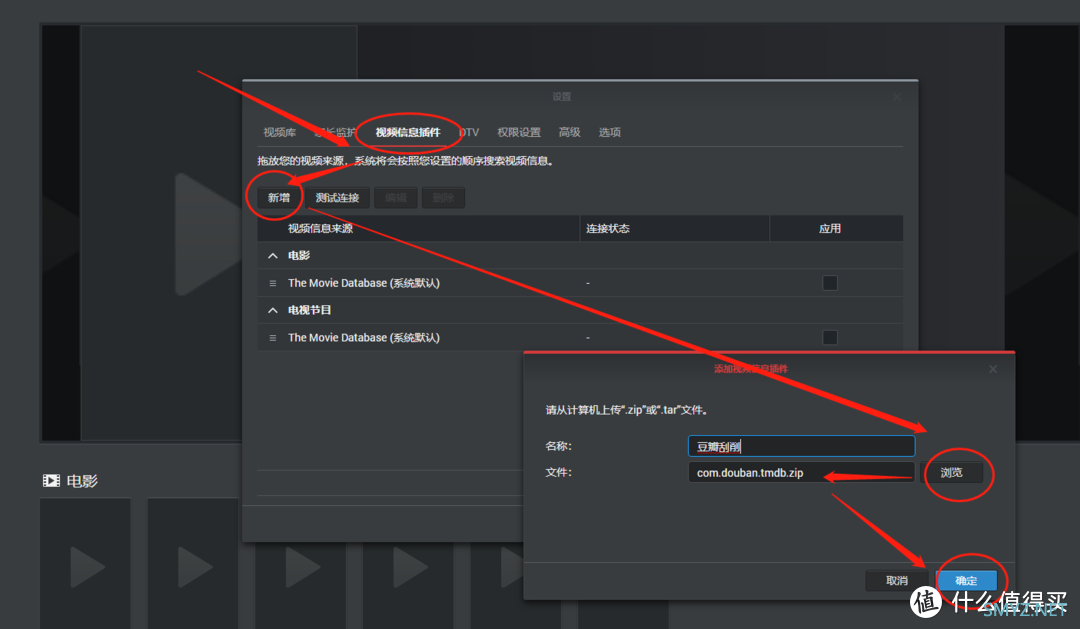The image size is (1080, 629).
Task: Enable the 应用 checkbox for 电影 Movie Database
Action: tap(830, 283)
